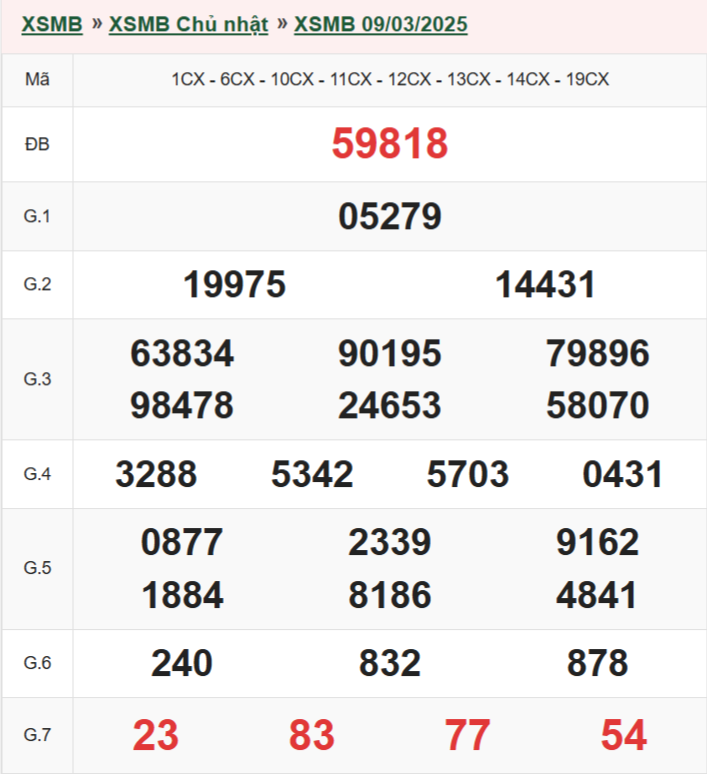This screenshot has width=707, height=774.
Task: Click fourth prize number 5342
Action: point(313,474)
